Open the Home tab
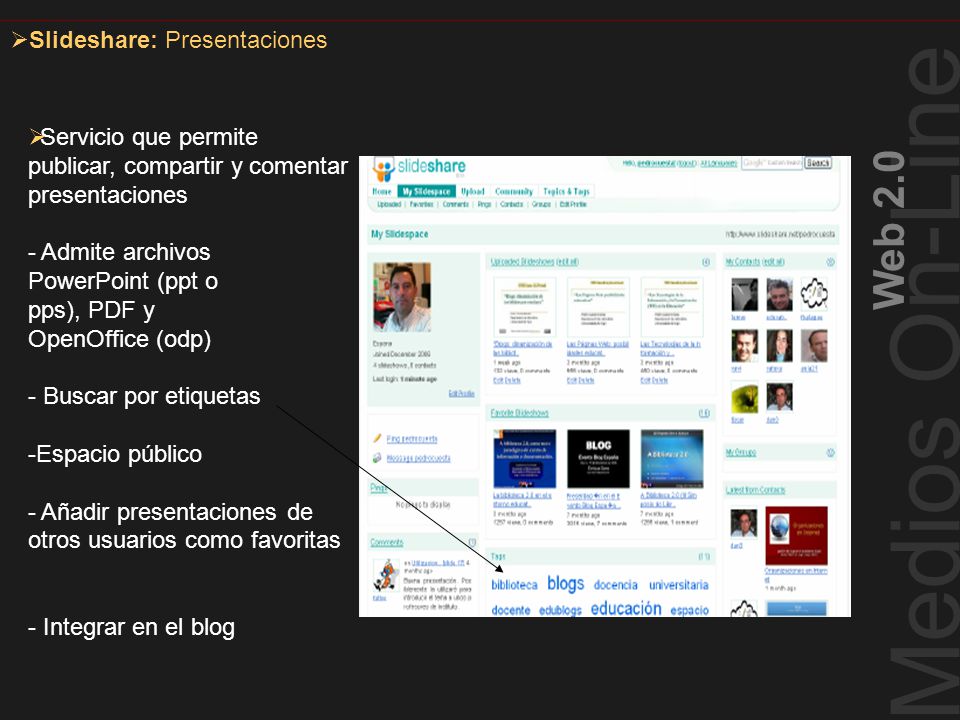 click(382, 192)
